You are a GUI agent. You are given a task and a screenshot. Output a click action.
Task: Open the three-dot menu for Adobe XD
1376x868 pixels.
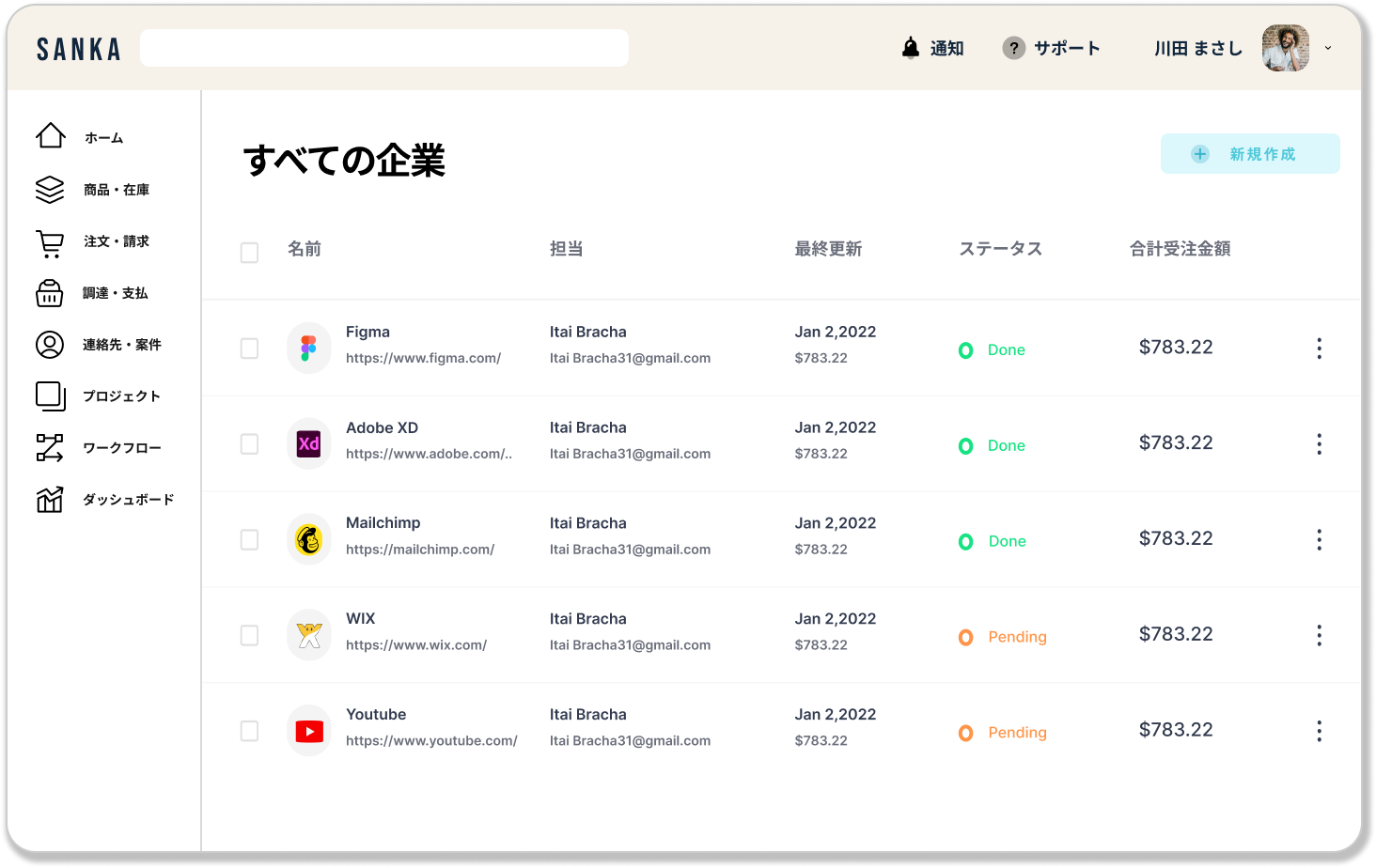point(1319,444)
